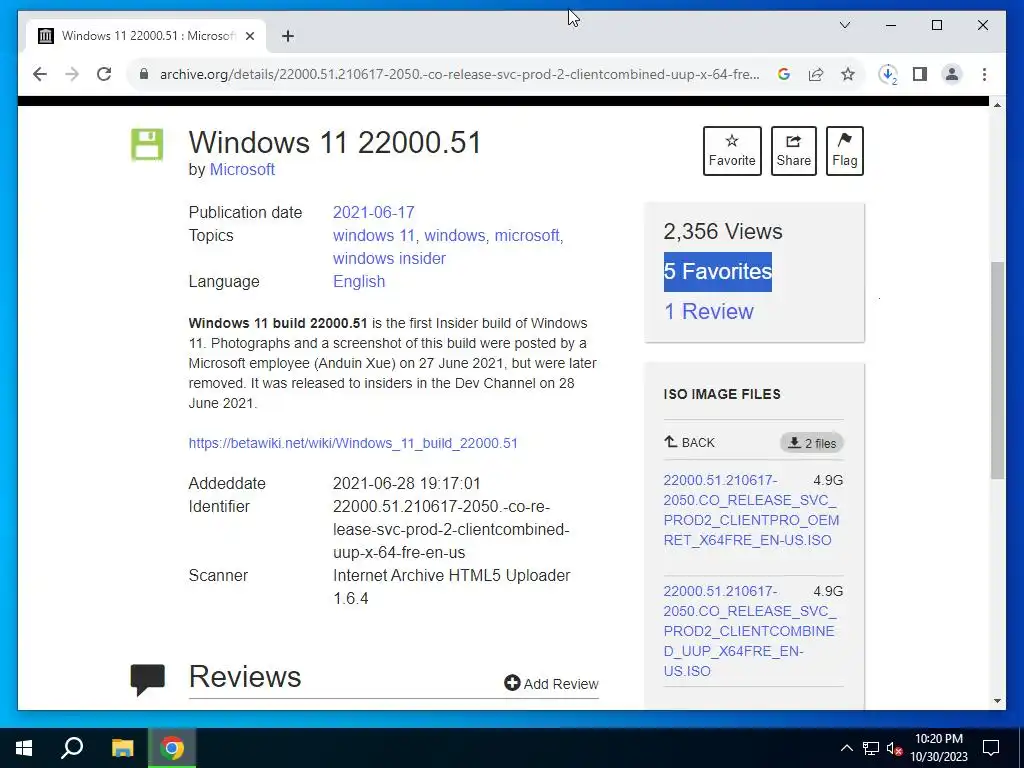The height and width of the screenshot is (768, 1024).
Task: Click the Google icon in address bar
Action: pyautogui.click(x=784, y=74)
